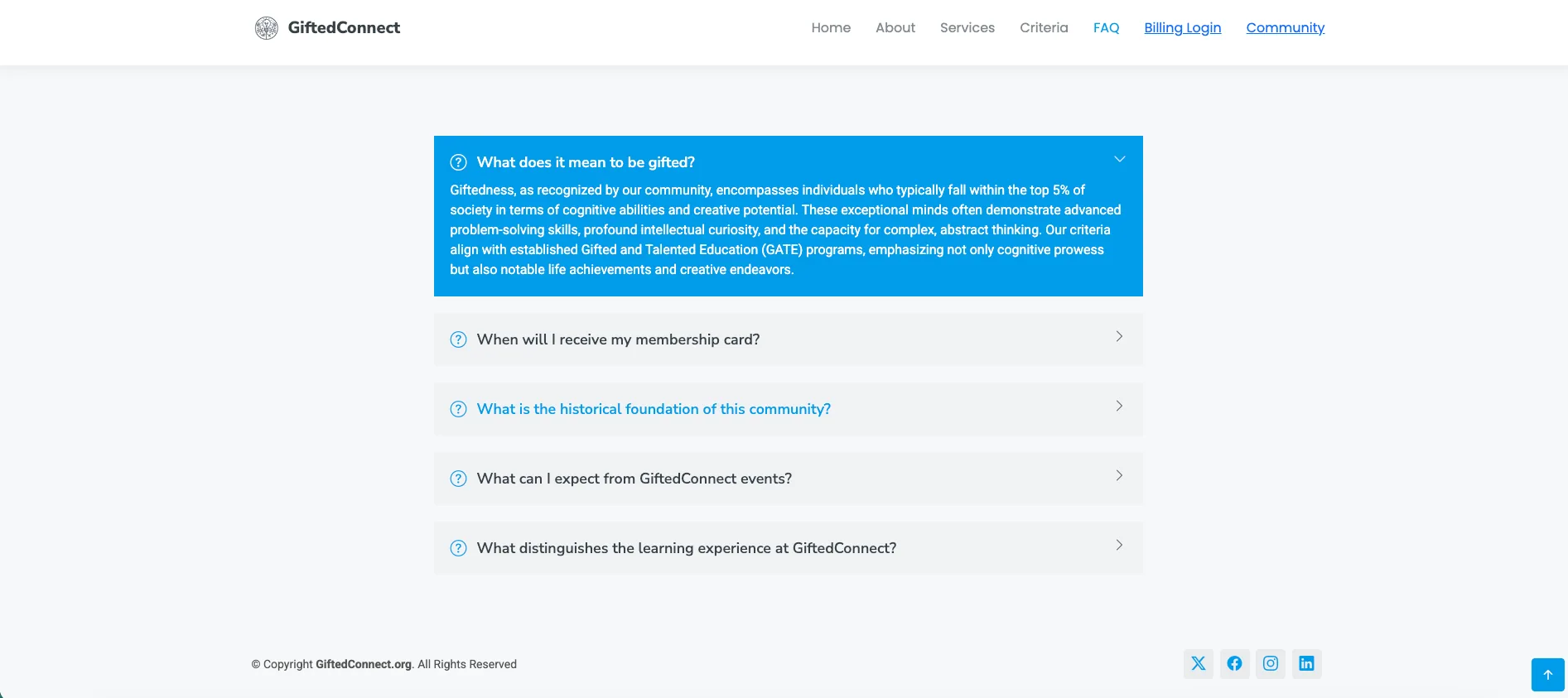
Task: Open 'What is the historical foundation of this community?'
Action: pos(654,409)
